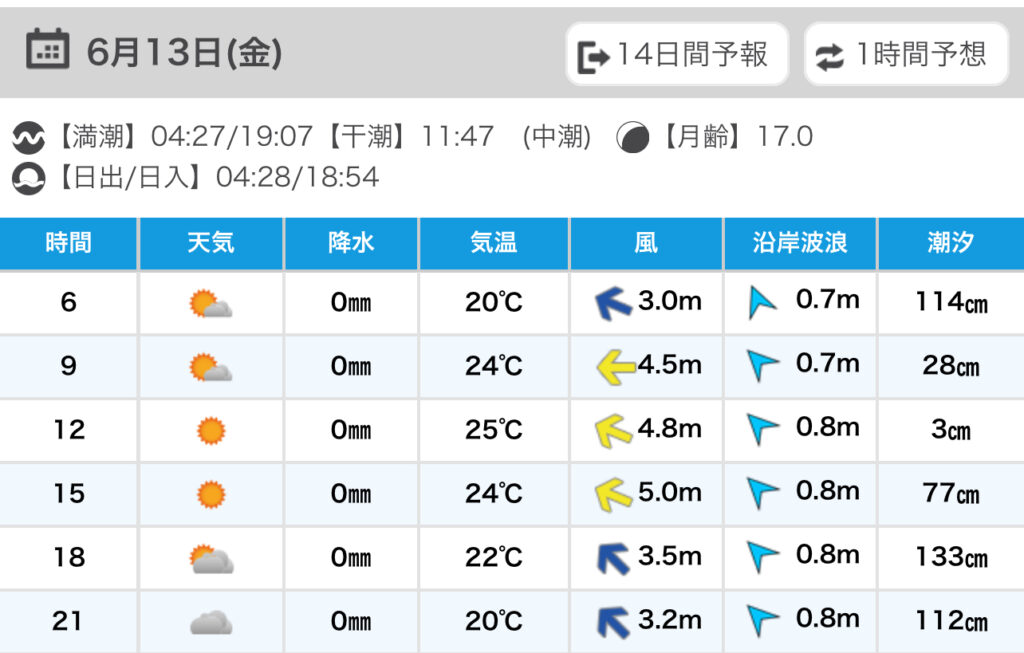The width and height of the screenshot is (1024, 653).
Task: Click the blue wind arrow at 18時
Action: [613, 558]
